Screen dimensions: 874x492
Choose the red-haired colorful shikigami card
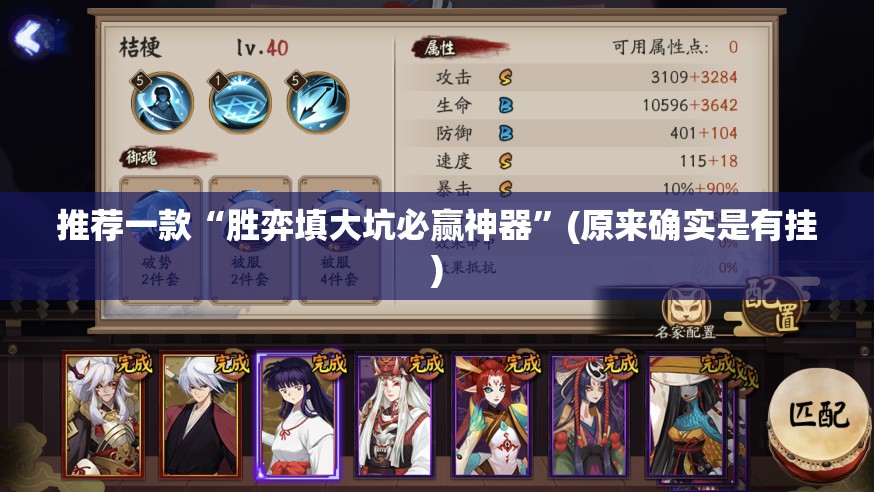point(493,415)
